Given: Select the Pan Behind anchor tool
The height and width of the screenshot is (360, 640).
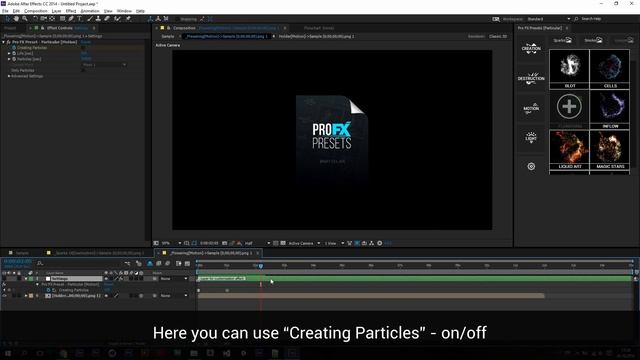Looking at the screenshot, I should [x=52, y=19].
